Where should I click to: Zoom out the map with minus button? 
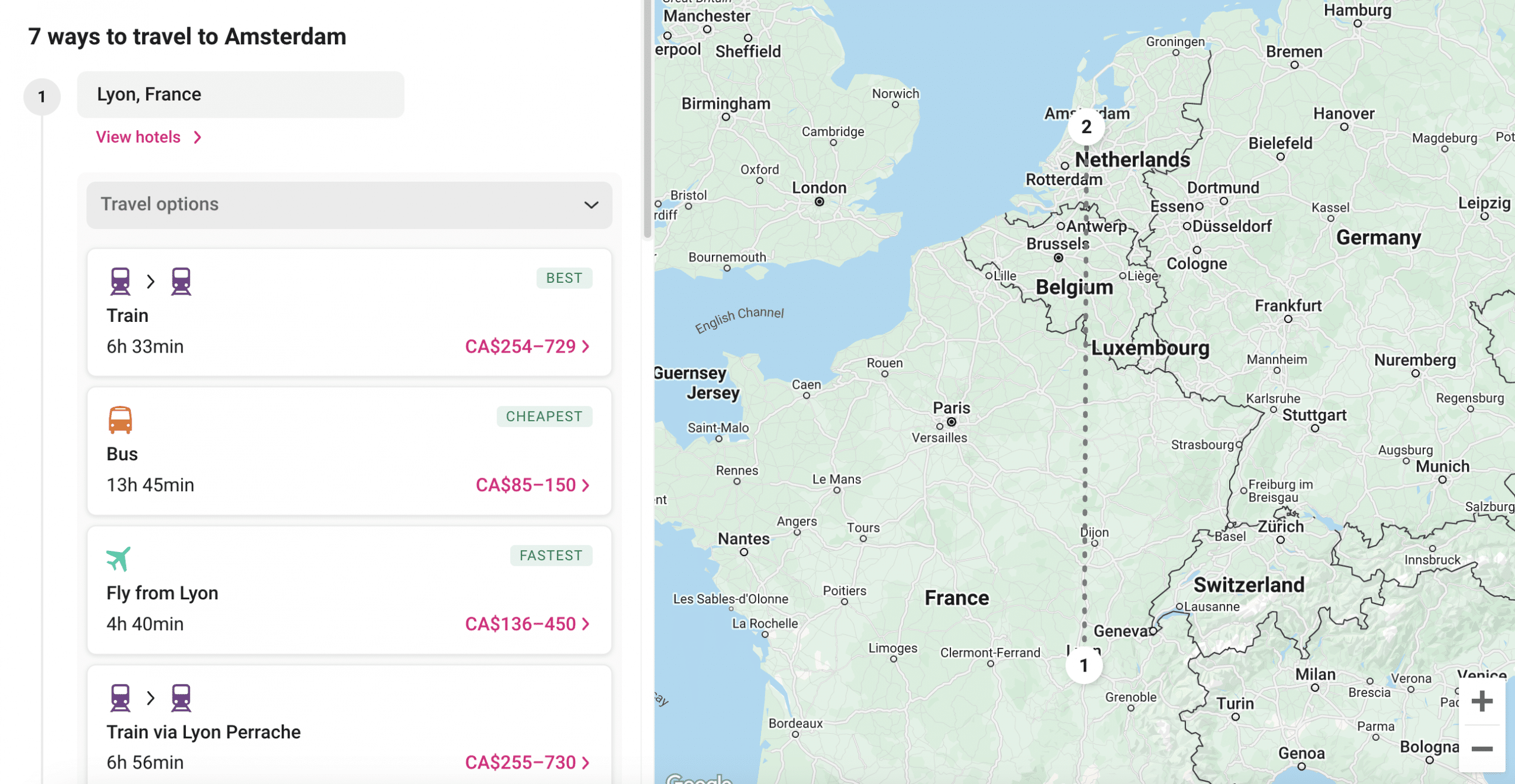coord(1481,748)
